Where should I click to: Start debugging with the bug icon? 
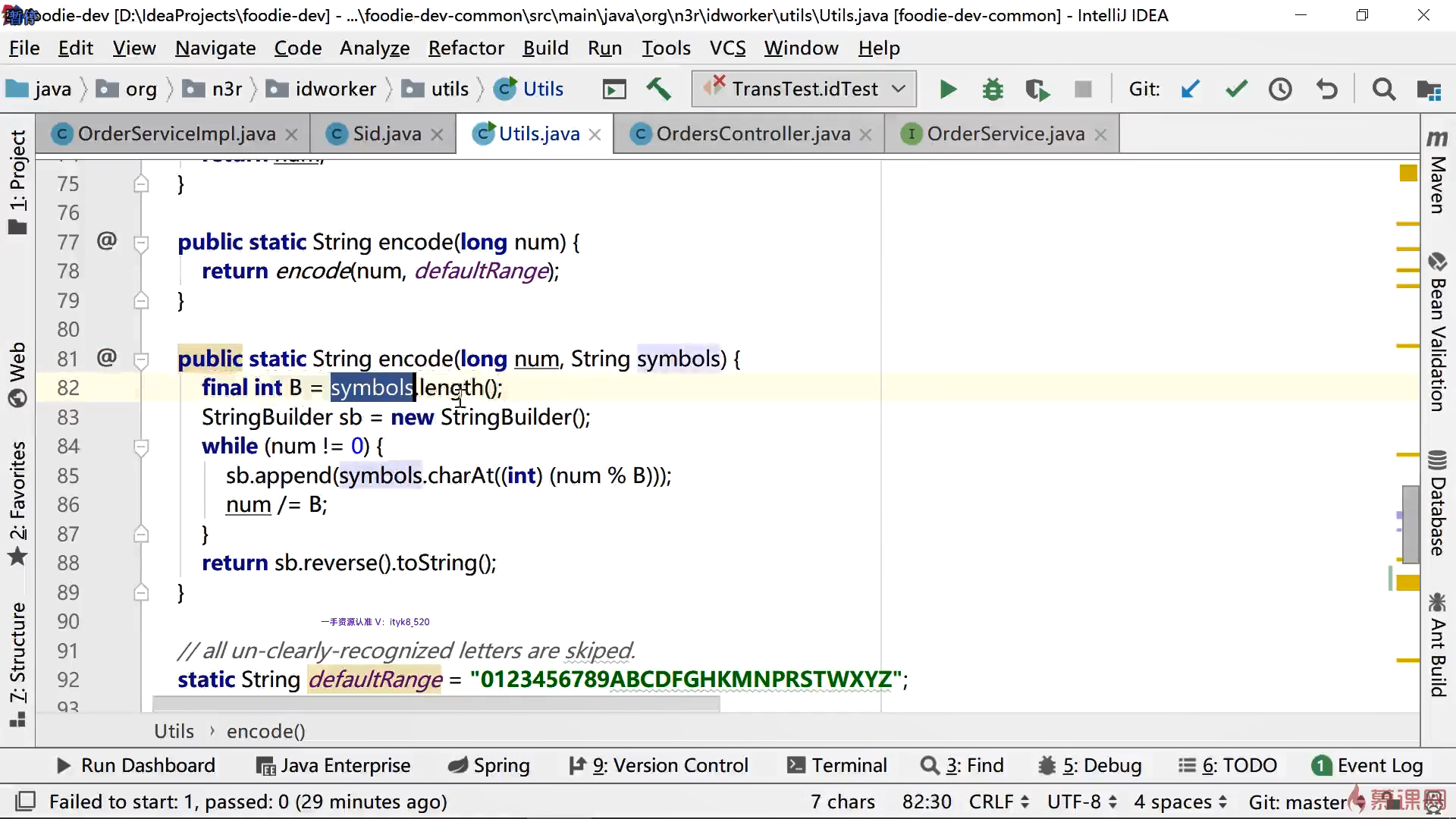pos(992,89)
